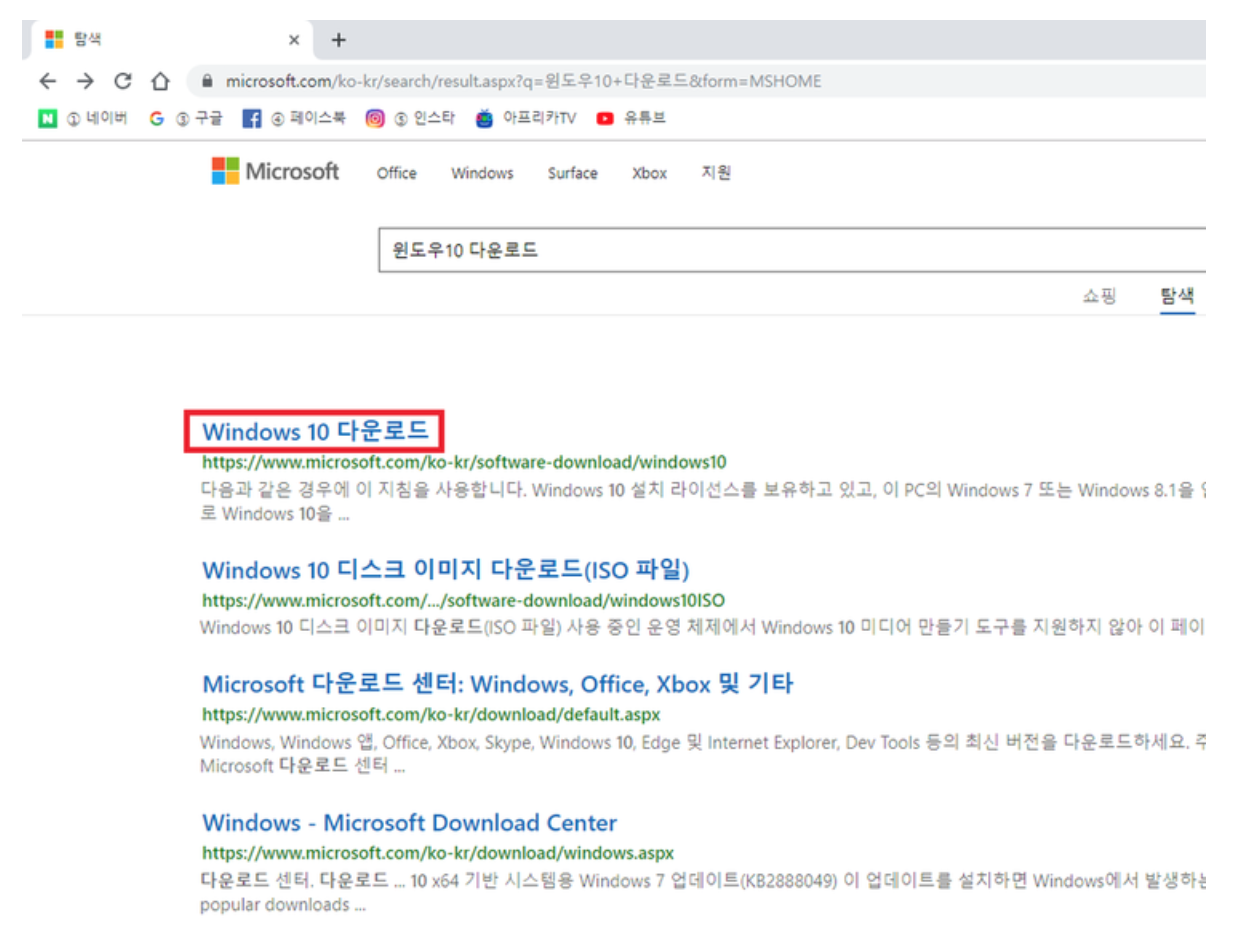Click description mentioning KB2888049
Image resolution: width=1242 pixels, height=948 pixels.
703,893
